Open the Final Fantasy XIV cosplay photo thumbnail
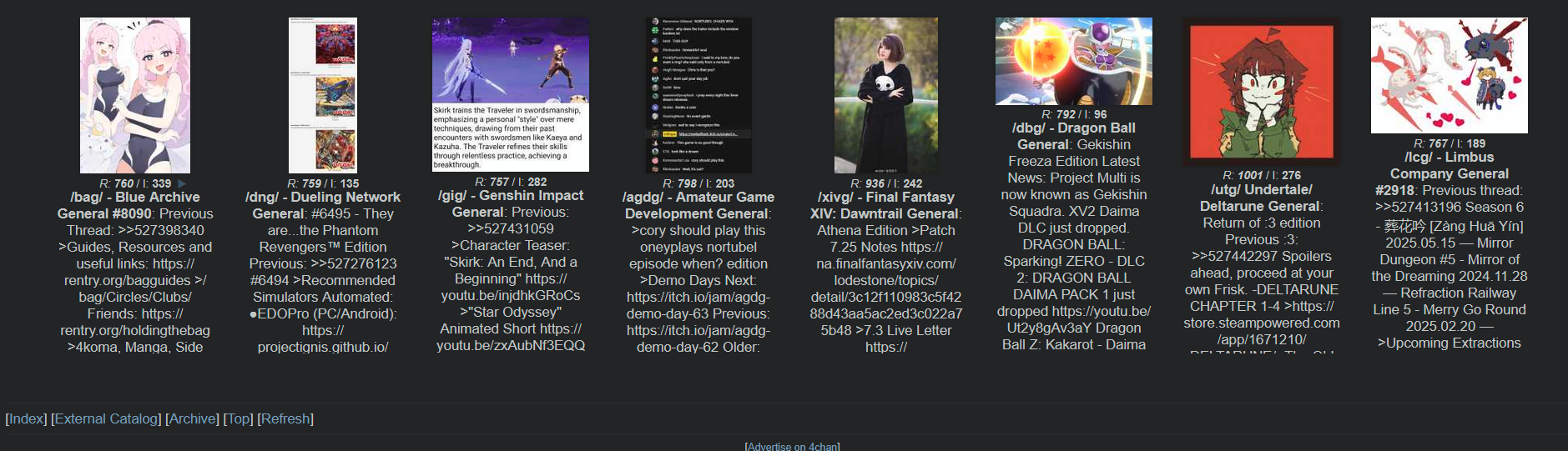Viewport: 1568px width, 451px height. [x=886, y=95]
